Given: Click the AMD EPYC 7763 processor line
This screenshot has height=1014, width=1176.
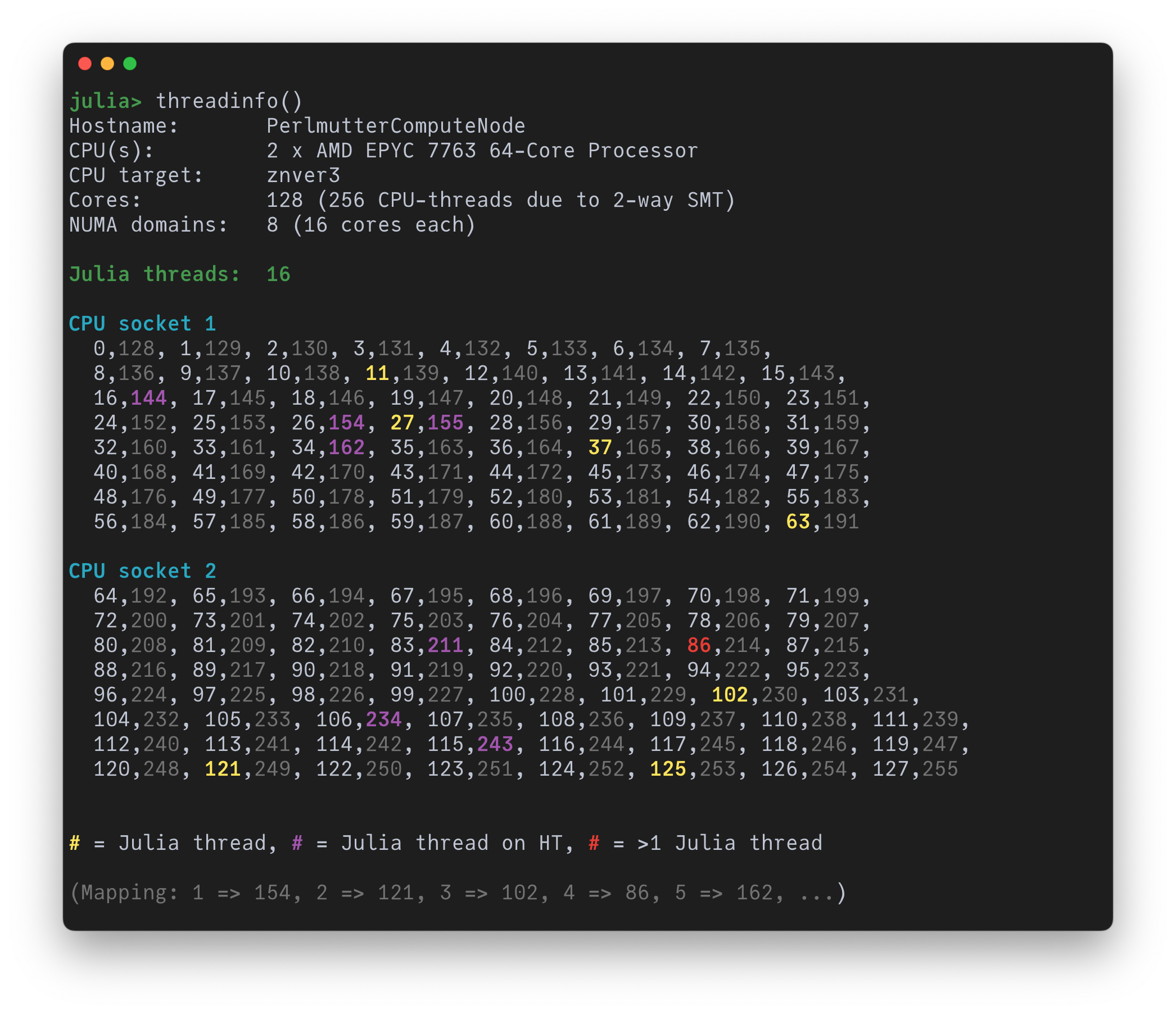Looking at the screenshot, I should 482,151.
